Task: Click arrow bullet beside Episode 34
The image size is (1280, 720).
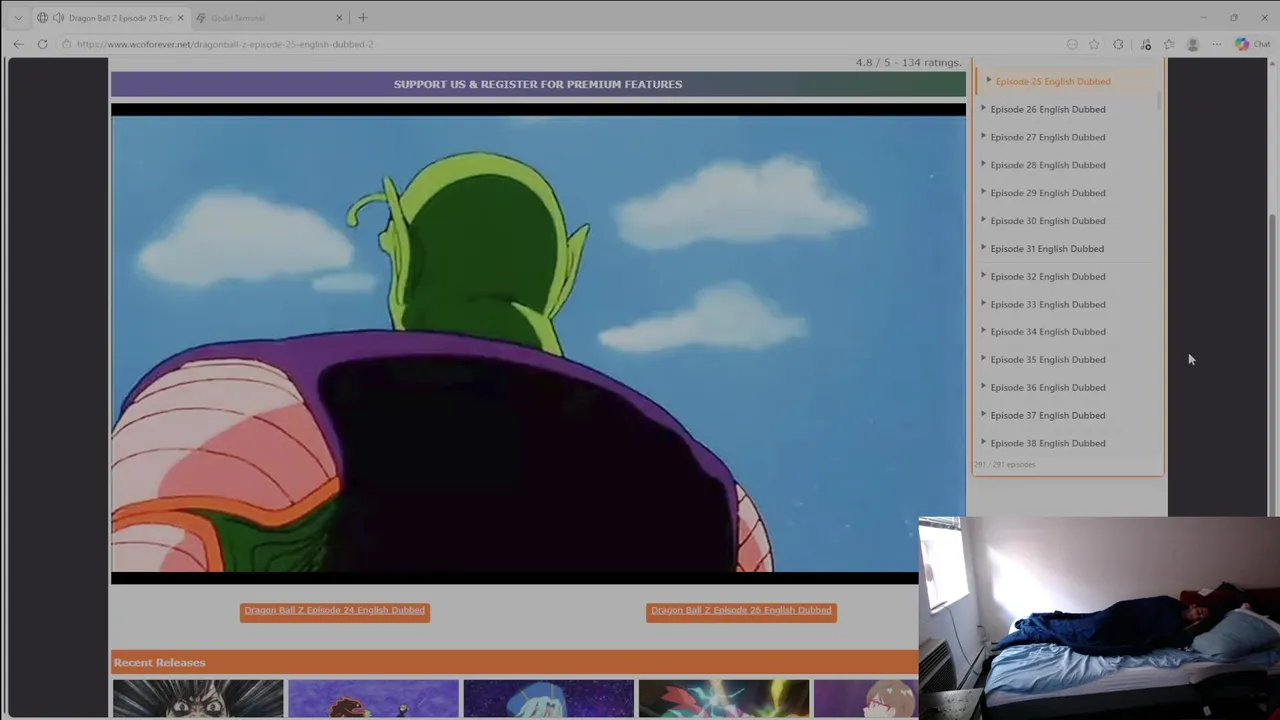Action: (983, 331)
